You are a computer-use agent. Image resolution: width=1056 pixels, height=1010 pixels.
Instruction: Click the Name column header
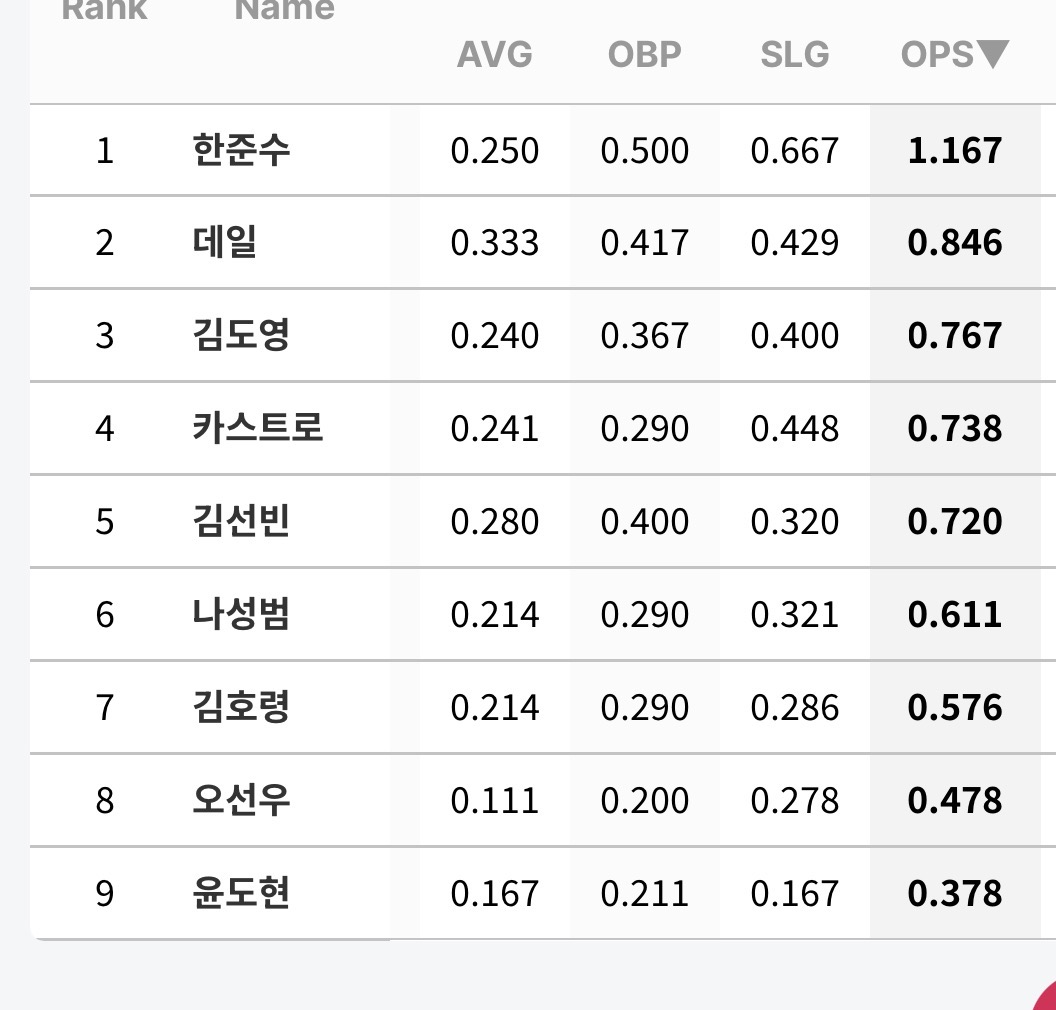tap(284, 9)
